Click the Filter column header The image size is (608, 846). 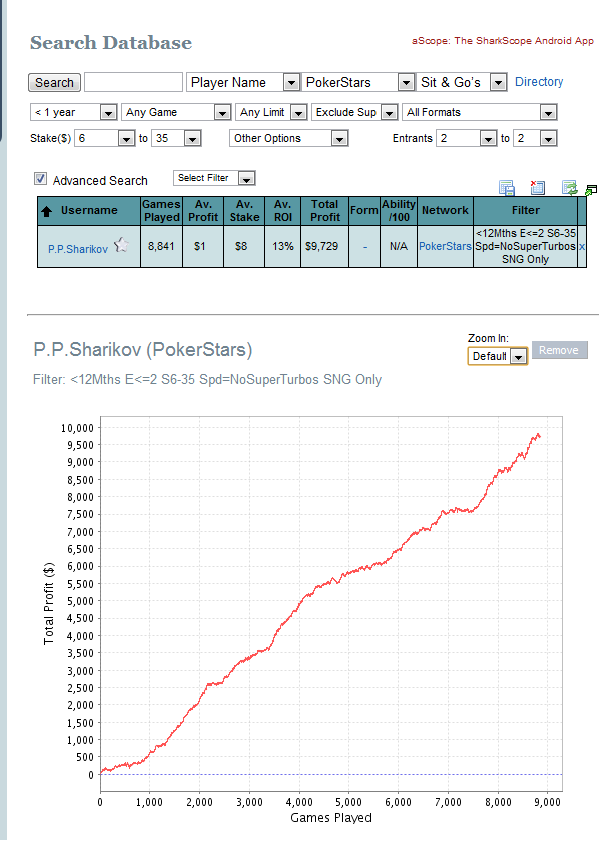pos(525,210)
